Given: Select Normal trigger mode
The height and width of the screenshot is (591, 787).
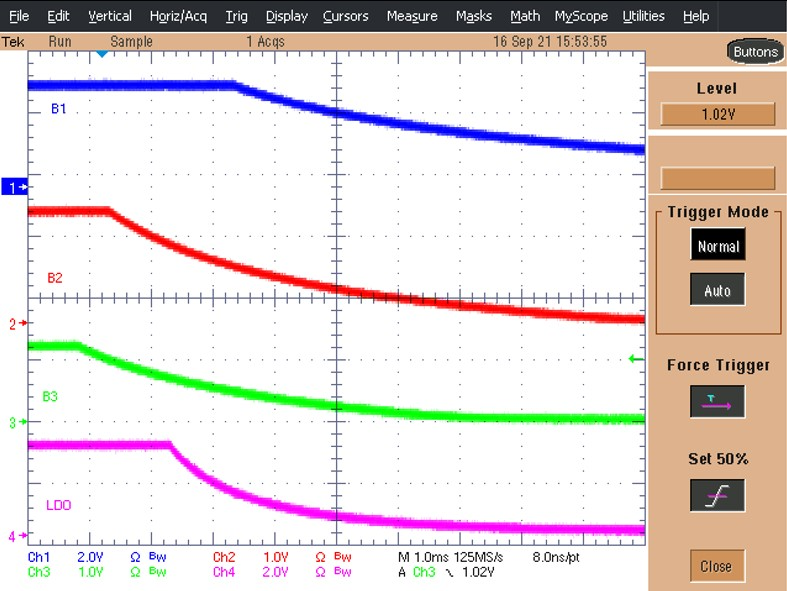Looking at the screenshot, I should (x=717, y=246).
